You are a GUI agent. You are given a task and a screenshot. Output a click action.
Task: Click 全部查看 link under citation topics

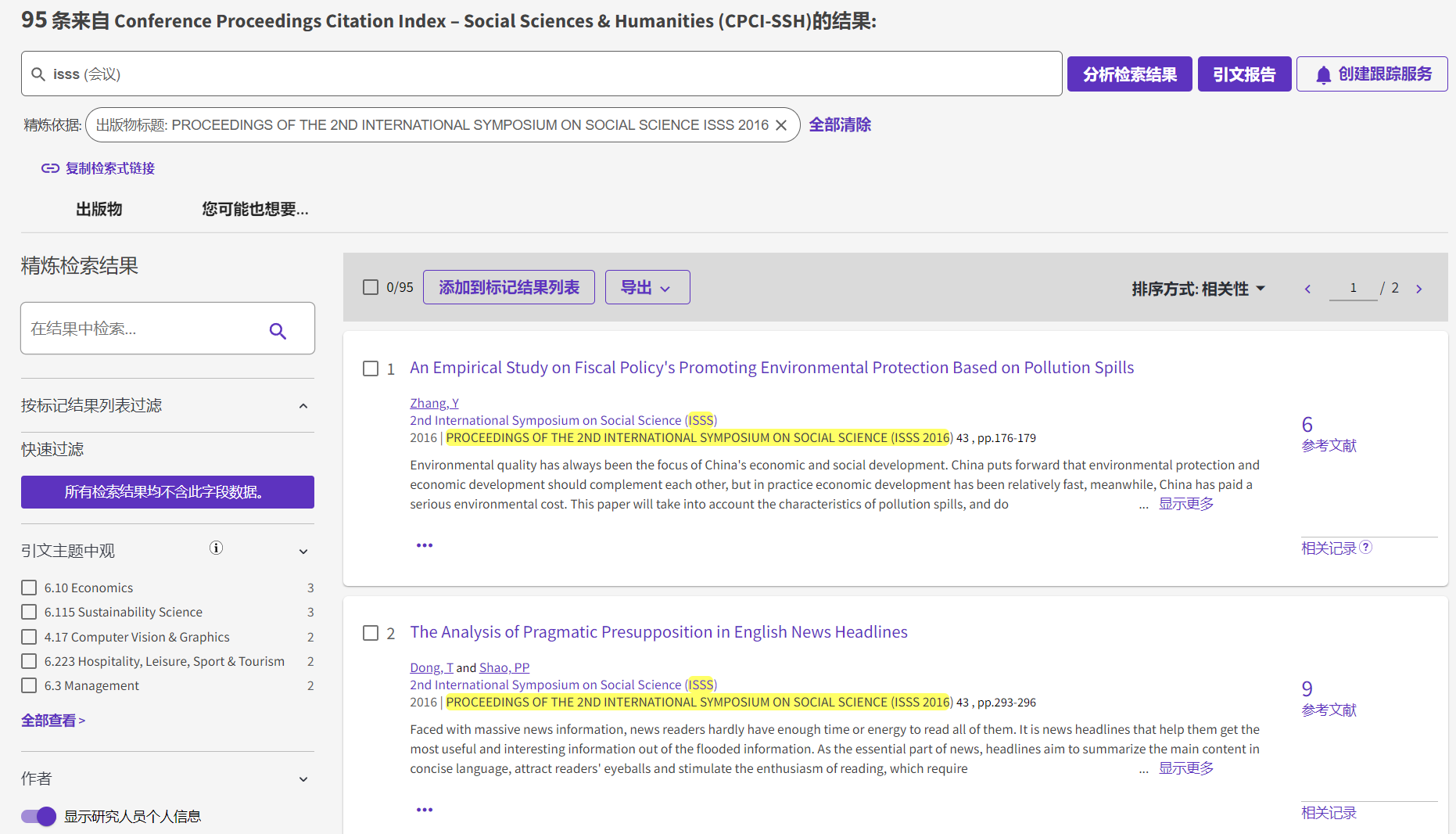[x=53, y=721]
